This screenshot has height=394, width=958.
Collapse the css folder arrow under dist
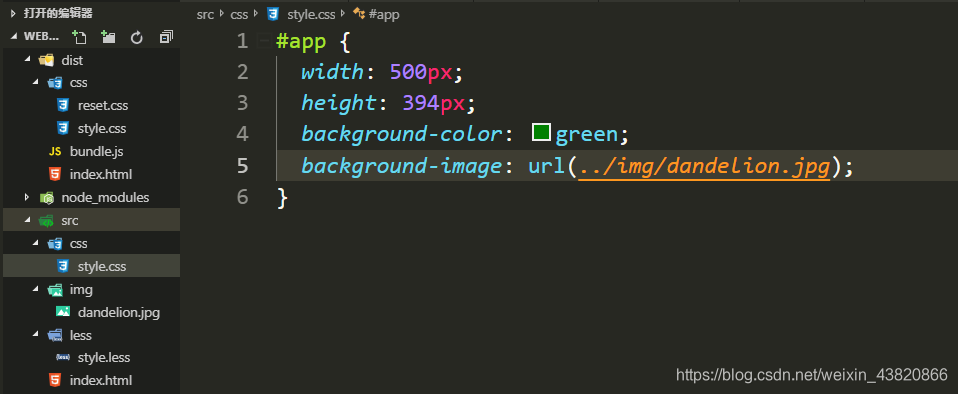35,82
